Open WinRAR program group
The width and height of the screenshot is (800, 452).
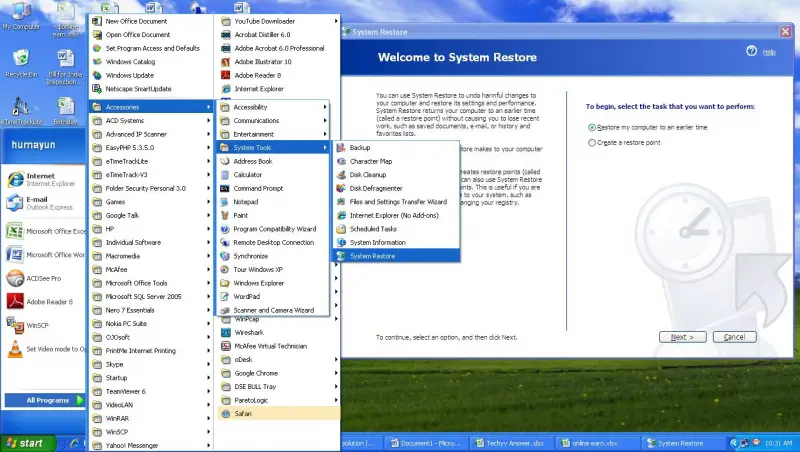pyautogui.click(x=151, y=418)
